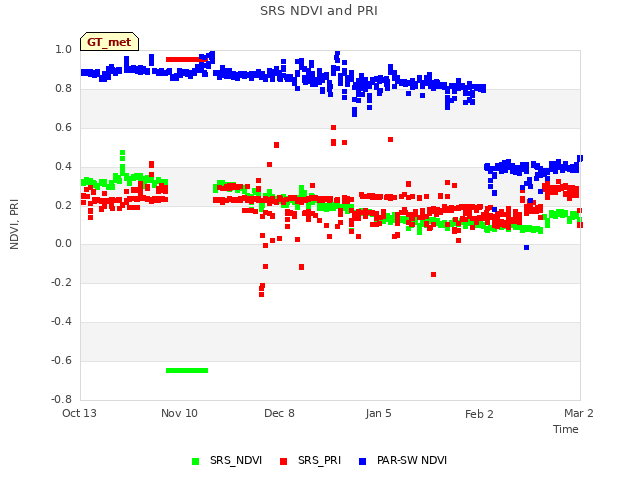Screen dimensions: 640x480
Task: Select the SRS_NDVI legend label
Action: tap(236, 460)
